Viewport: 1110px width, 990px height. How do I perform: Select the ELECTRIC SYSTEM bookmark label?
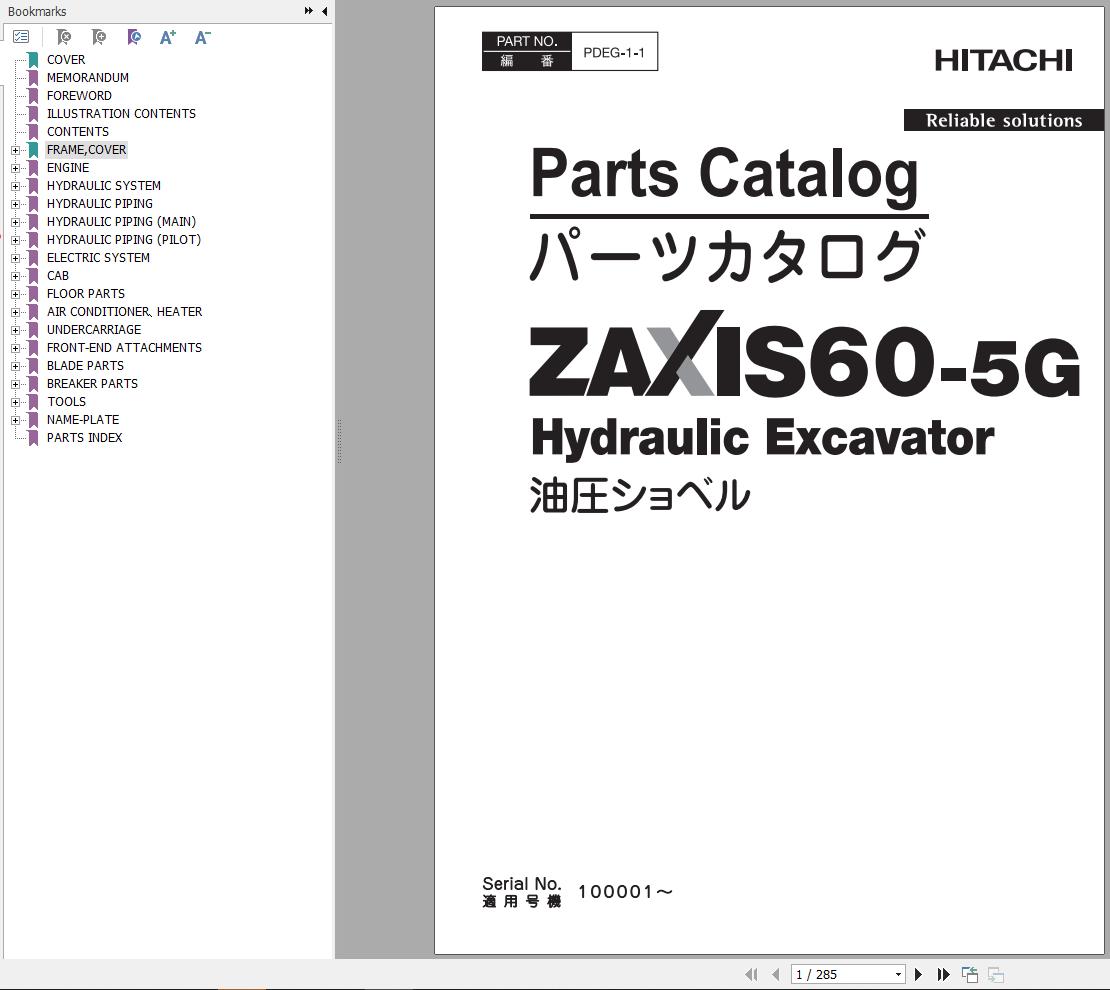(98, 258)
